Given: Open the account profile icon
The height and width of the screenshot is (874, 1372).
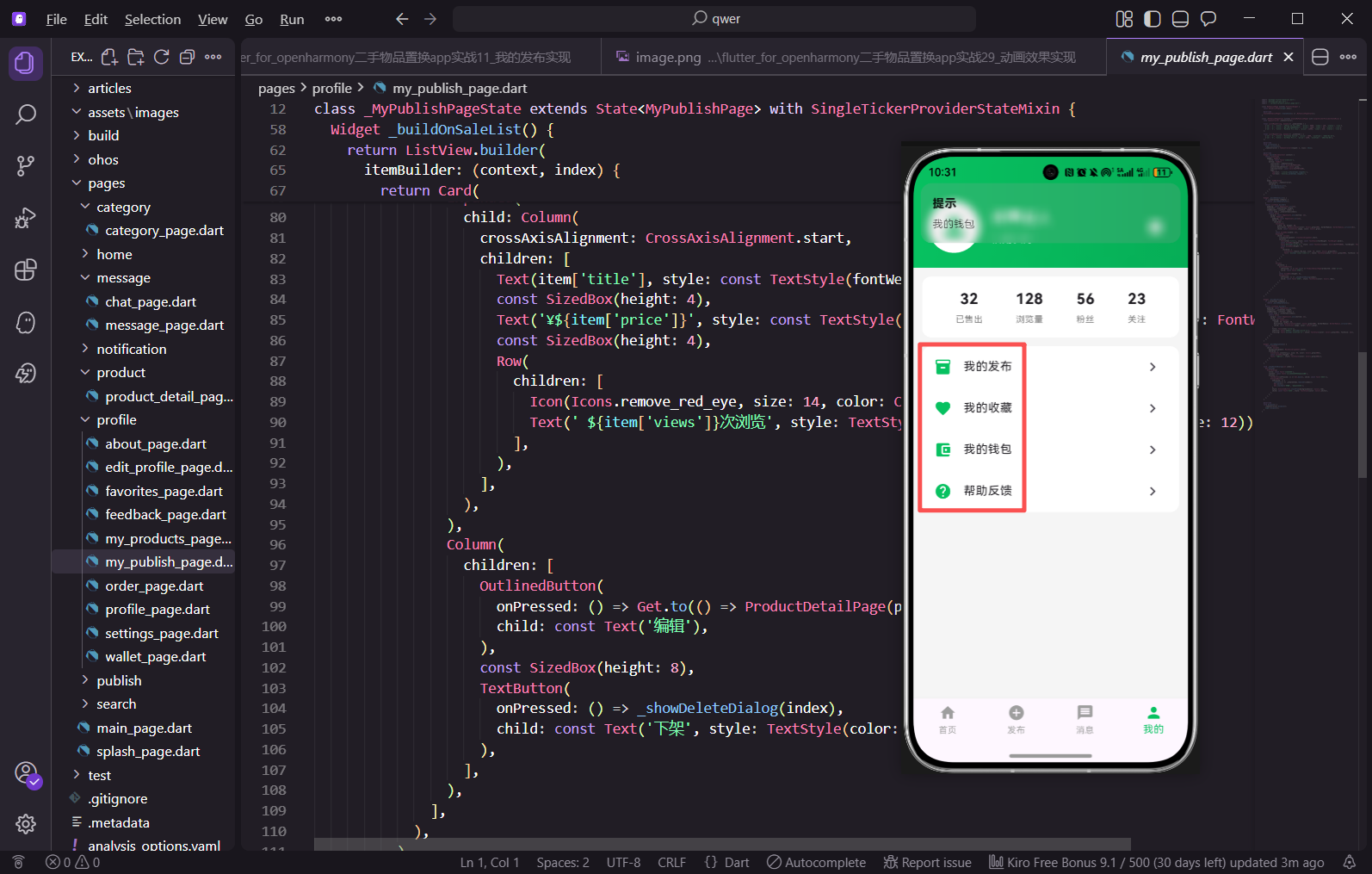Looking at the screenshot, I should (26, 772).
